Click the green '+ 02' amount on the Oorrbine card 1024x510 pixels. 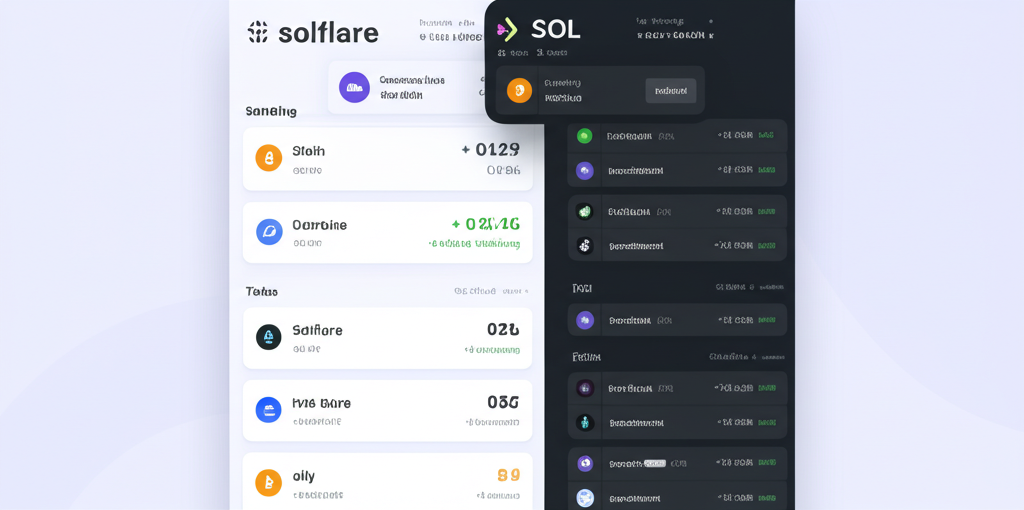tap(485, 224)
